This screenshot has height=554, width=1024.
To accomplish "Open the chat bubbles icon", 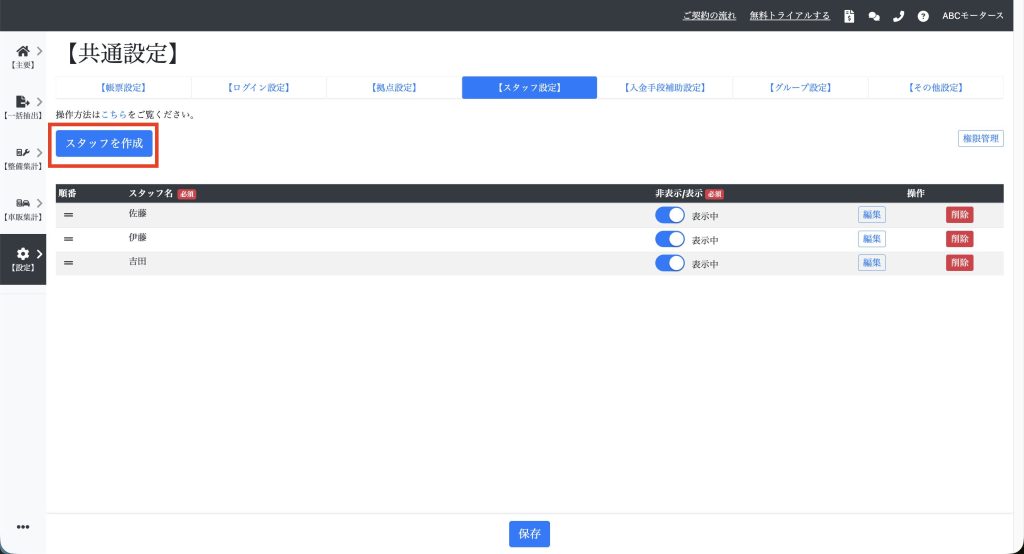I will pyautogui.click(x=874, y=16).
